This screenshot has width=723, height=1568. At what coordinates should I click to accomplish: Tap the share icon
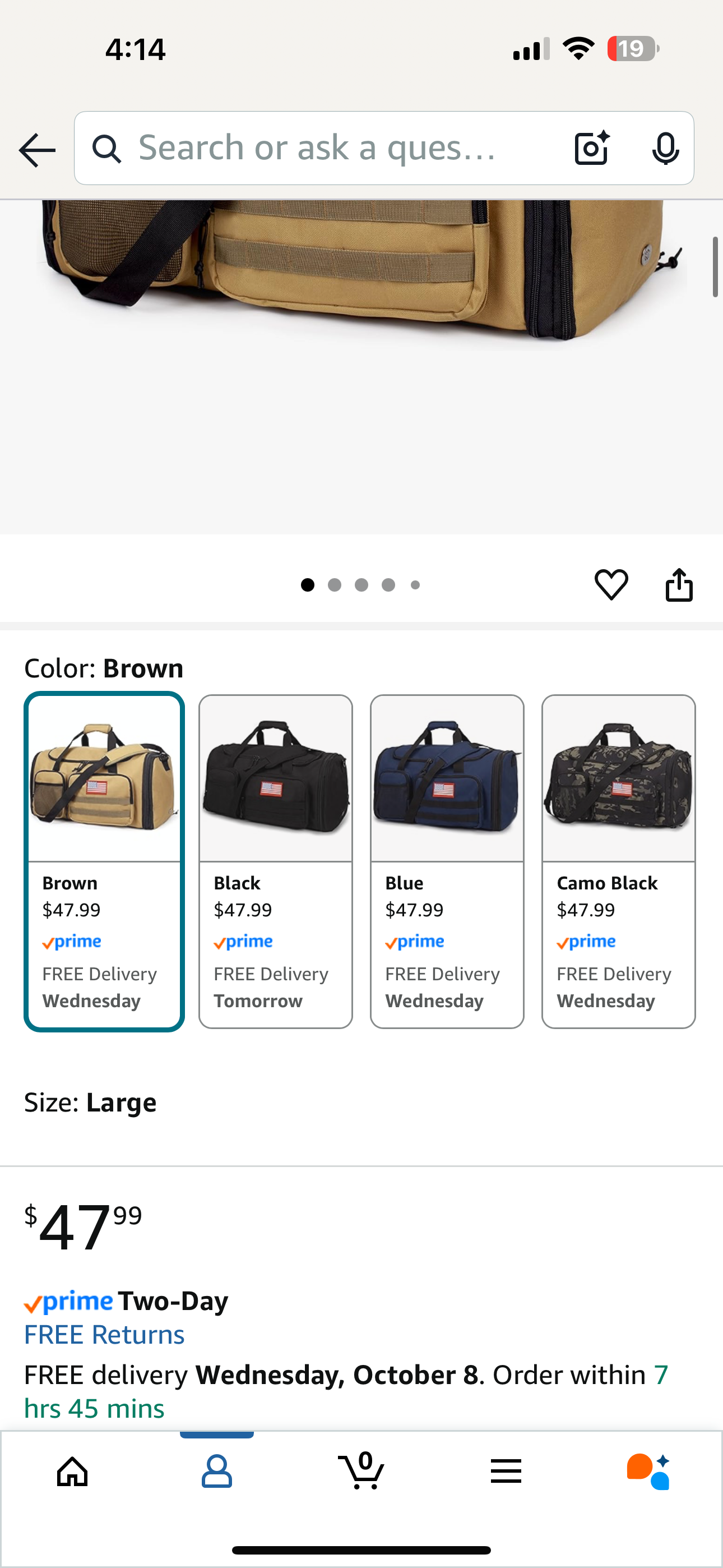click(679, 585)
